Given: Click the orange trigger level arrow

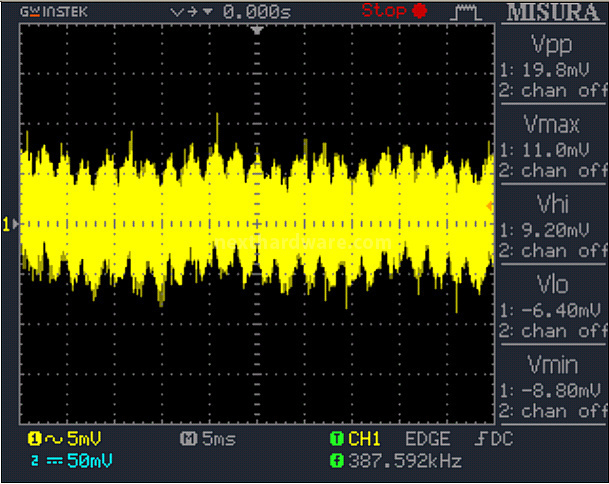Looking at the screenshot, I should (x=490, y=206).
